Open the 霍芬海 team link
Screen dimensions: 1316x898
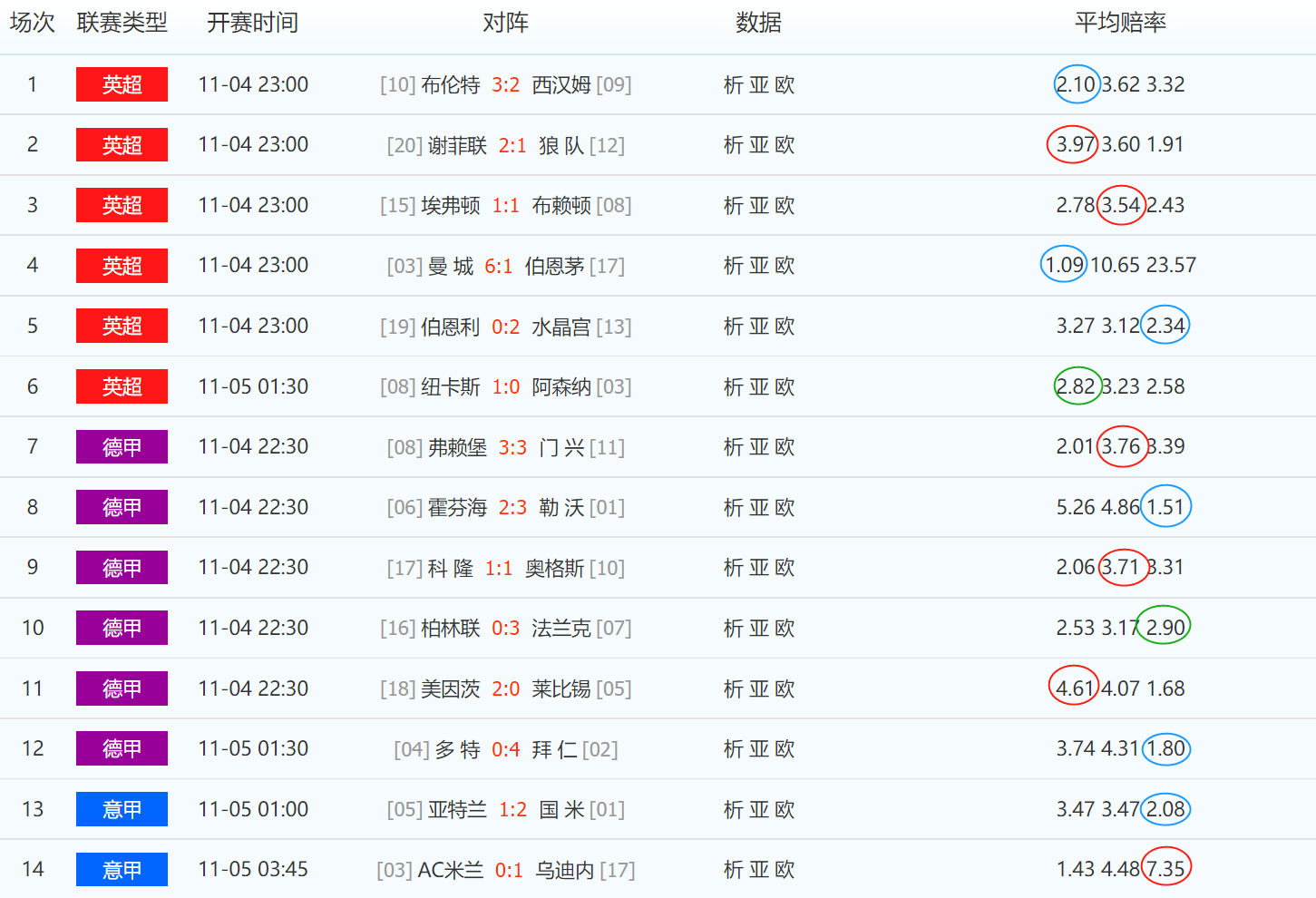pos(458,508)
